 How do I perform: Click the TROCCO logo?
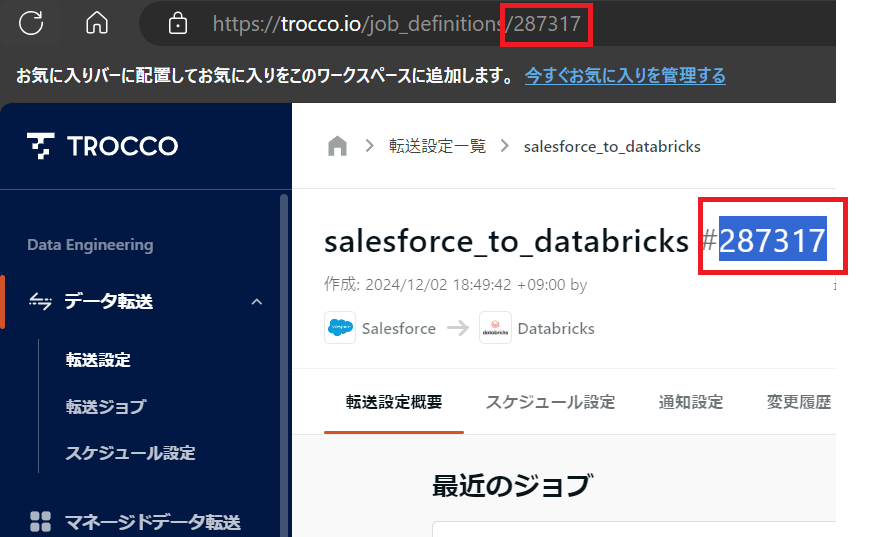coord(102,146)
